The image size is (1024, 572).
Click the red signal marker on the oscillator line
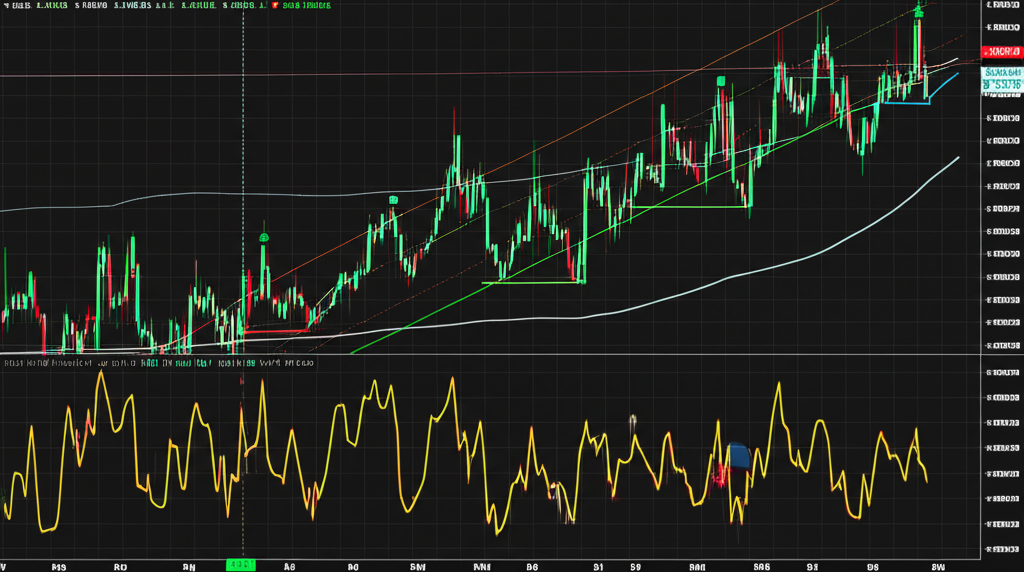pos(719,478)
